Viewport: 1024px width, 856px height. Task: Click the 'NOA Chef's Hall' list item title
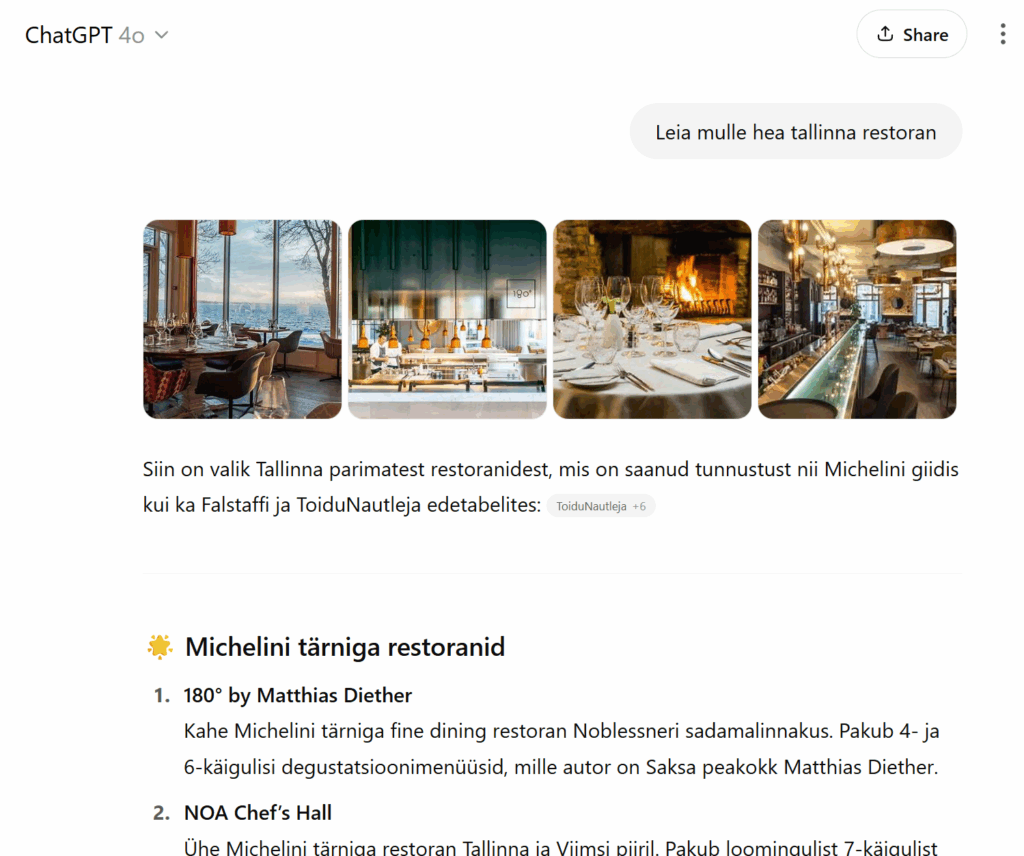coord(258,813)
